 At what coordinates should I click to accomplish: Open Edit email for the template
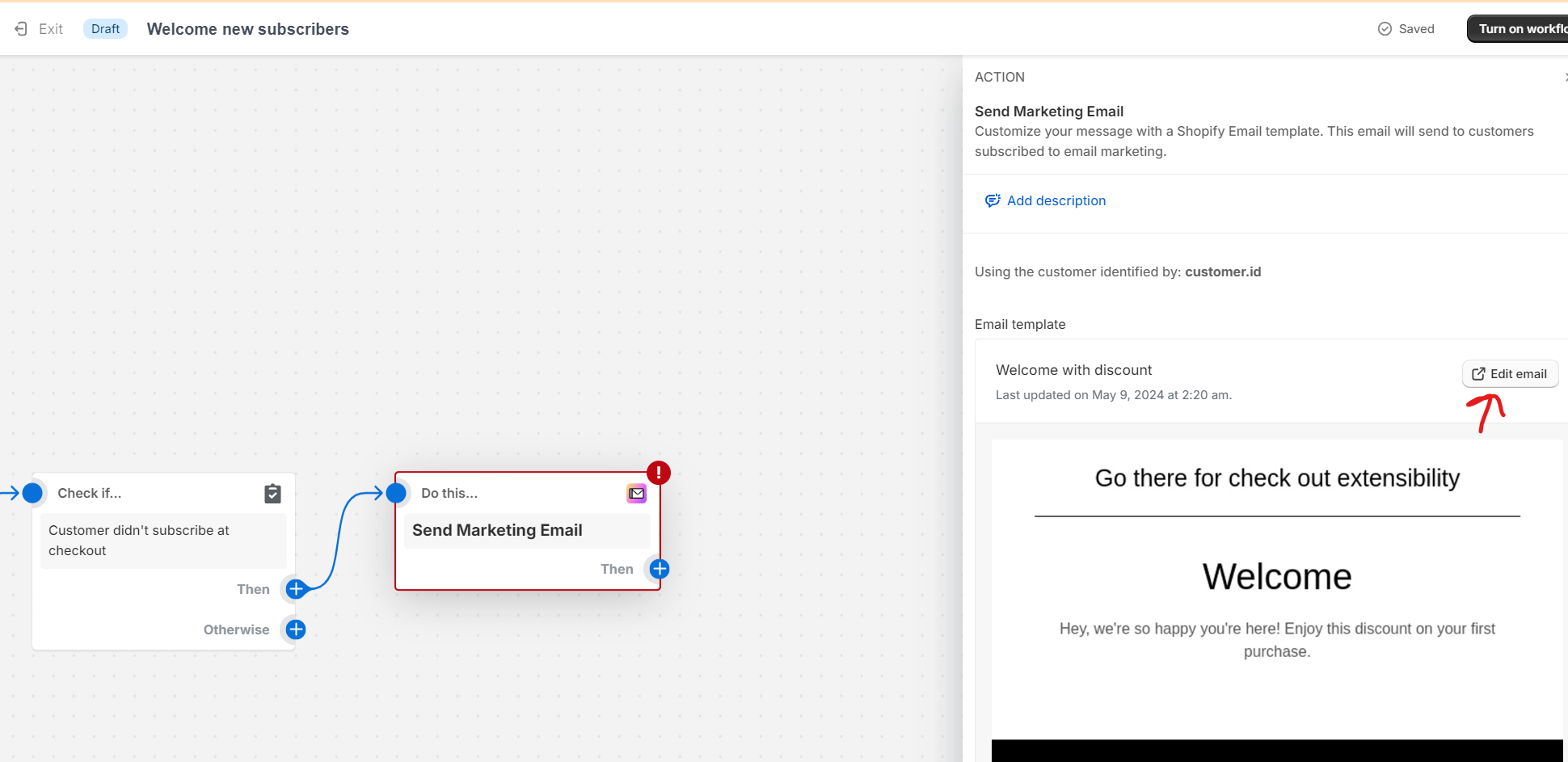click(1509, 374)
